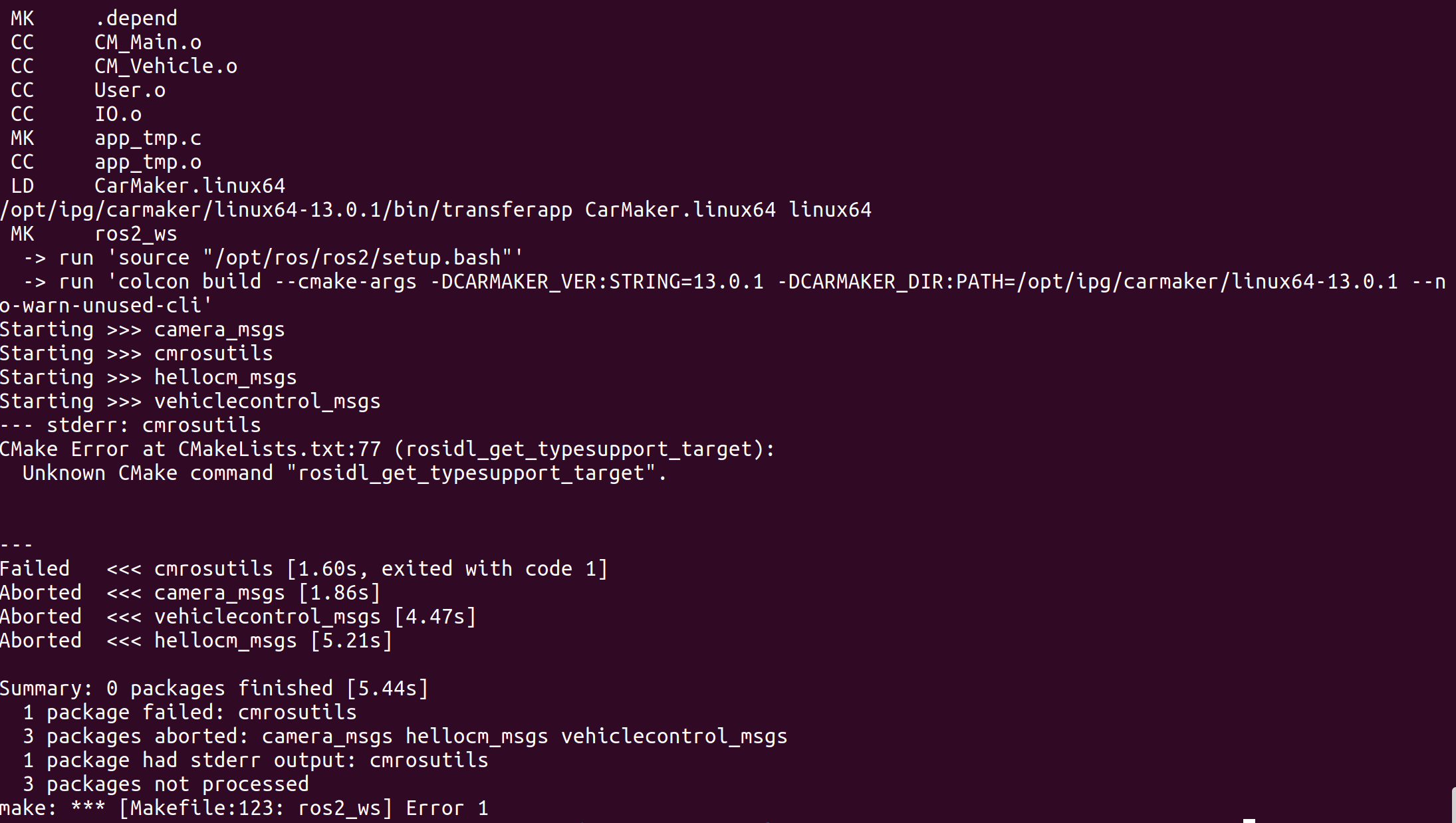Click the 'Aborted <<< camera_msgs' line

coord(190,593)
